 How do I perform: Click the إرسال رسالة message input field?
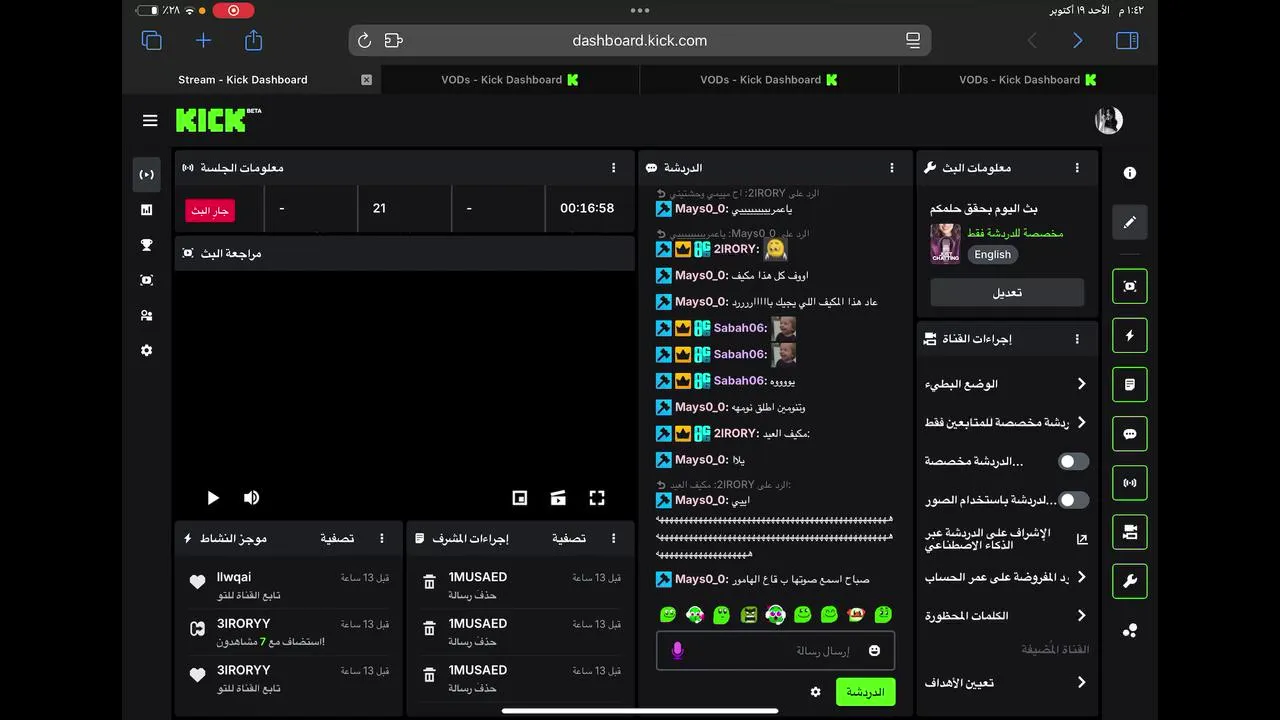(x=775, y=651)
